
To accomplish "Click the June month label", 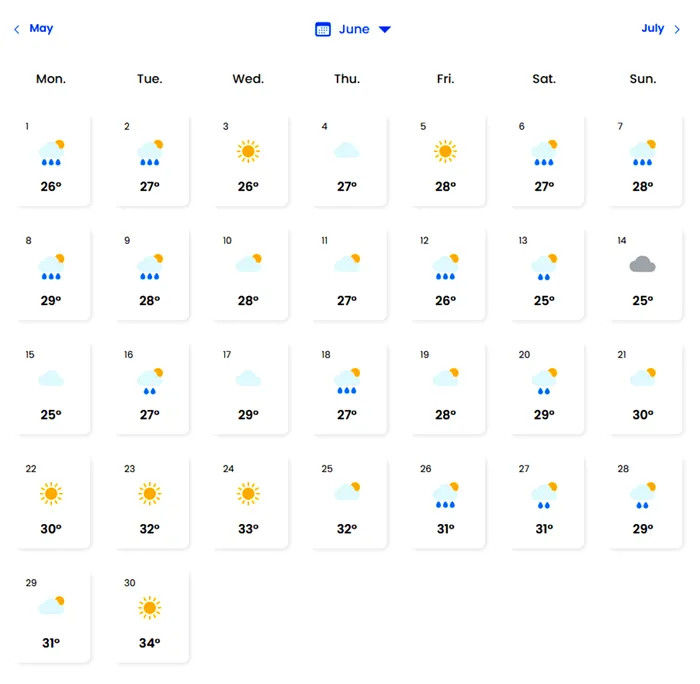I will click(x=354, y=29).
